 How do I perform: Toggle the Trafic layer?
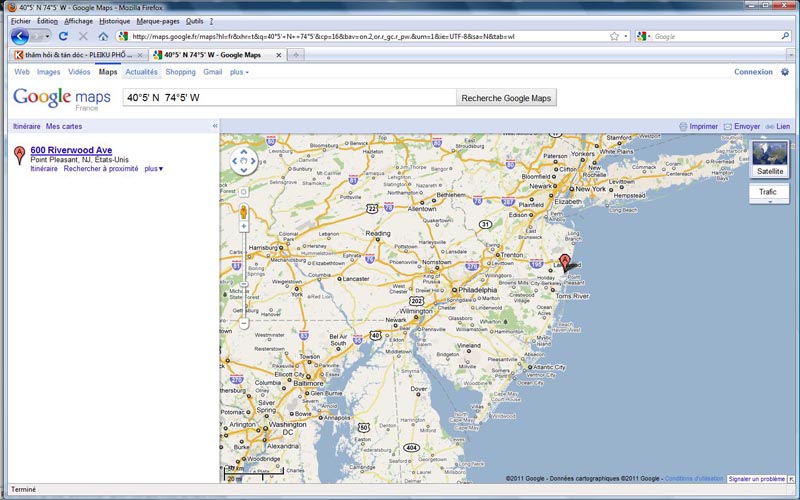767,192
